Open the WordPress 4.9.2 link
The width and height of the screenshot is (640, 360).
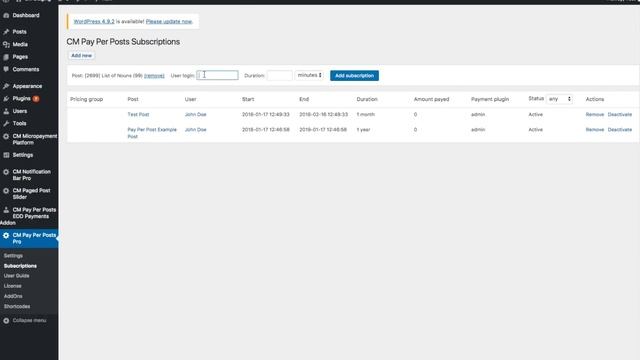[x=94, y=22]
